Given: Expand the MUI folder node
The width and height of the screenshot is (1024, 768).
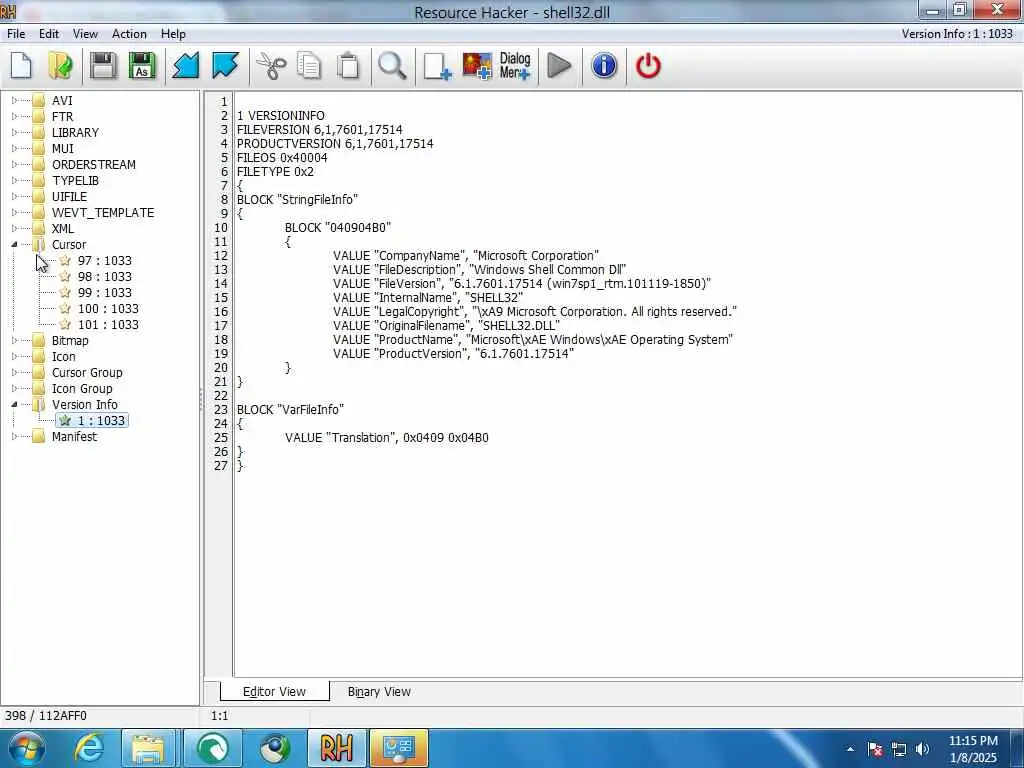Looking at the screenshot, I should tap(14, 149).
